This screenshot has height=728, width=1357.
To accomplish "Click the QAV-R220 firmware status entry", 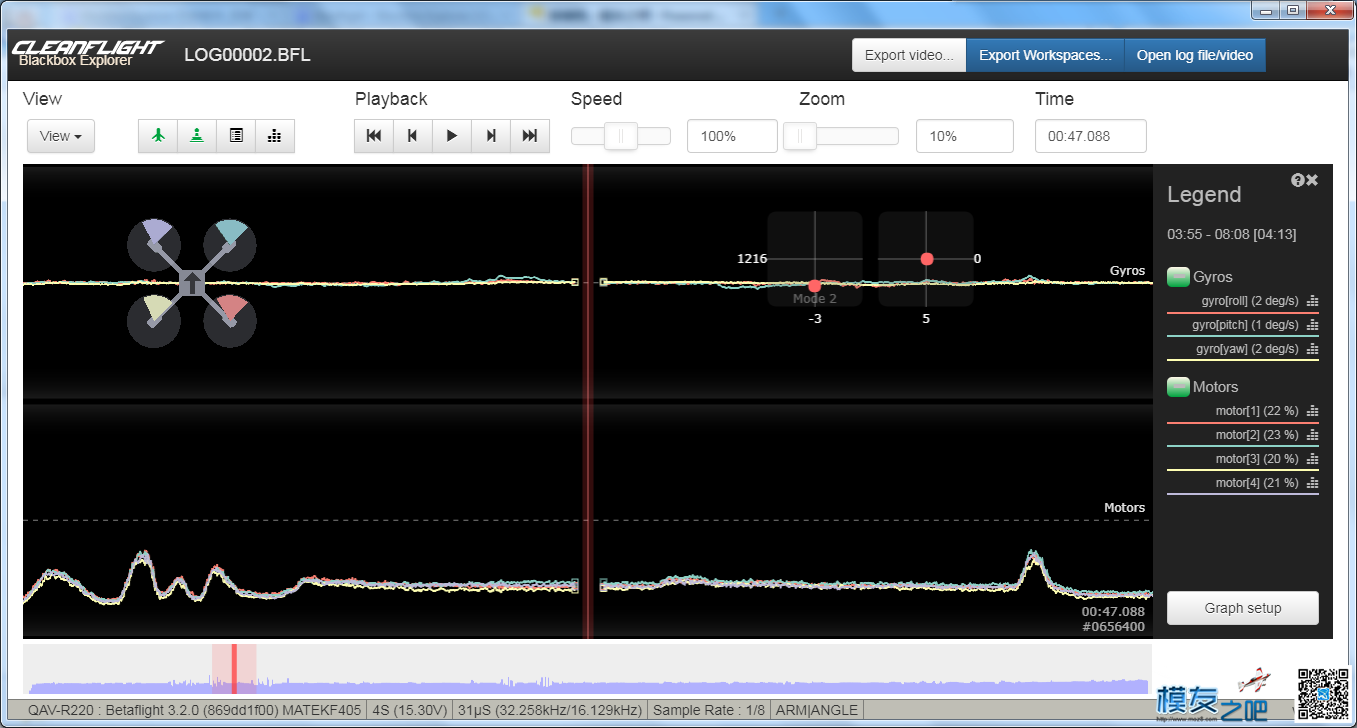I will coord(194,710).
